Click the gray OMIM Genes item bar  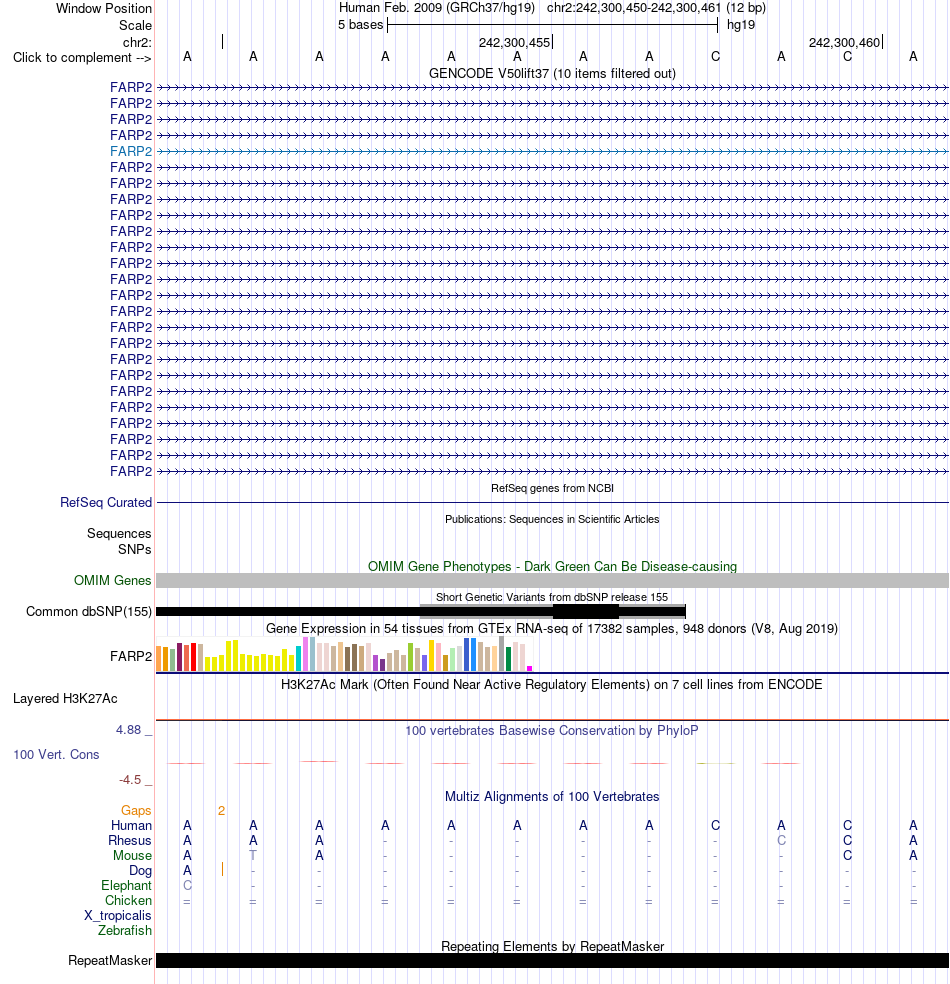[x=552, y=580]
